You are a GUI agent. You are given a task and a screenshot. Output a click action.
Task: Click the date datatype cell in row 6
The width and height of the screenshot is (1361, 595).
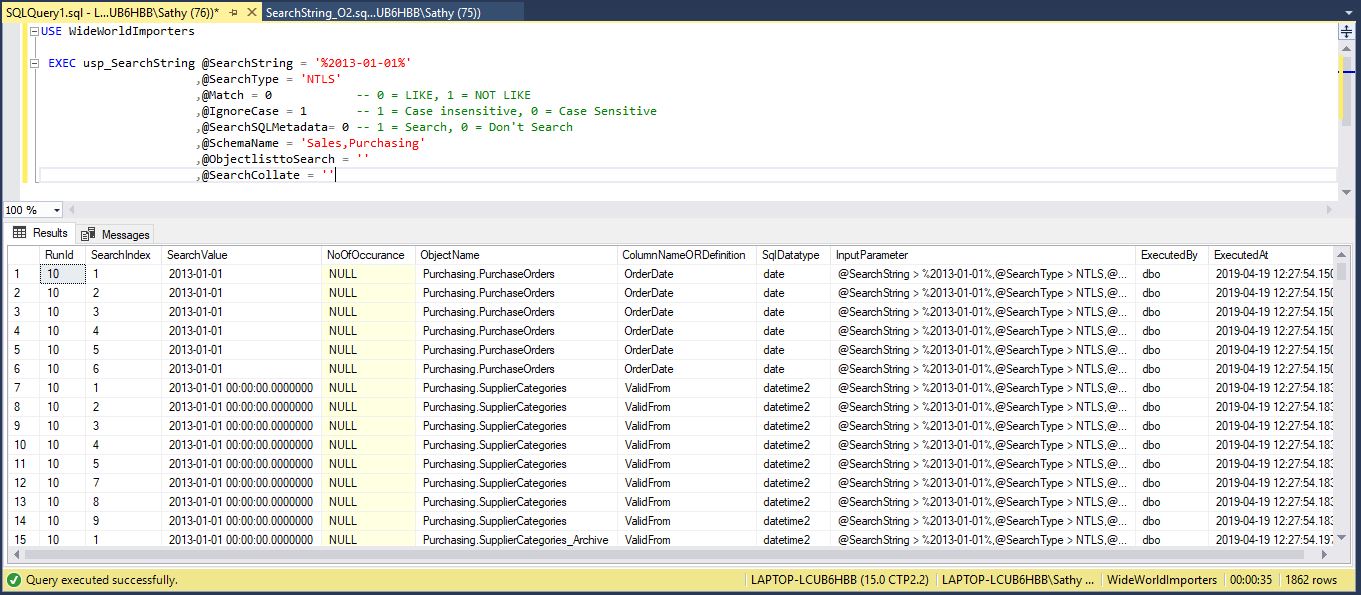[x=793, y=369]
